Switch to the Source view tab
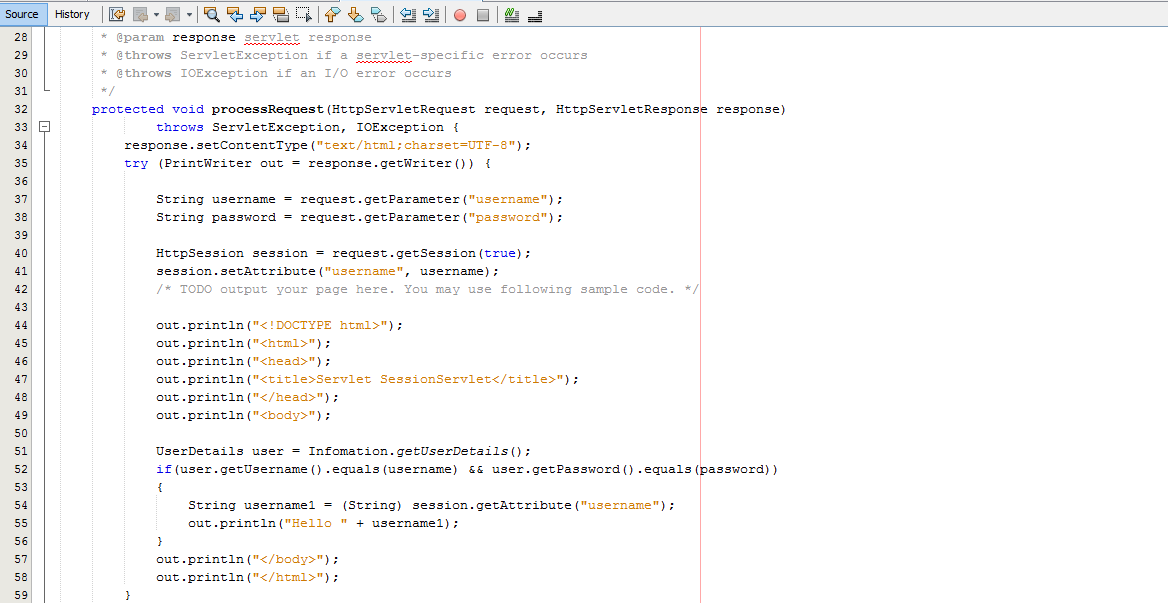Screen dimensions: 1168x603 pyautogui.click(x=22, y=14)
